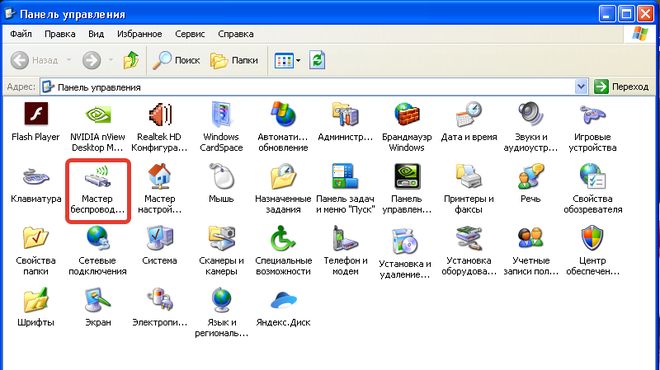Screen dimensions: 660x370
Task: Toggle the Папки folders pane
Action: click(234, 61)
